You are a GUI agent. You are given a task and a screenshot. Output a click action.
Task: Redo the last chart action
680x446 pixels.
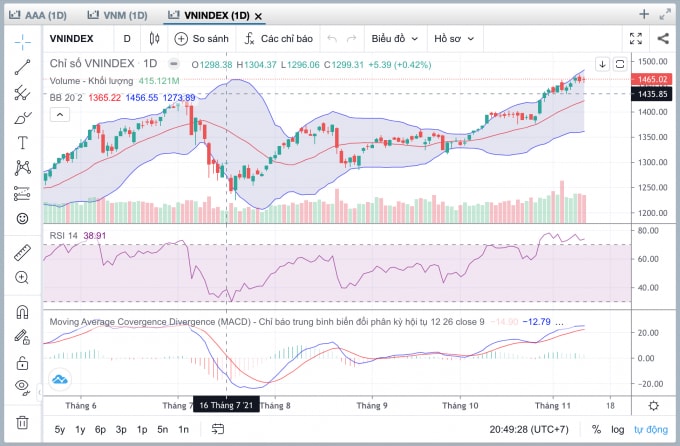[x=351, y=39]
